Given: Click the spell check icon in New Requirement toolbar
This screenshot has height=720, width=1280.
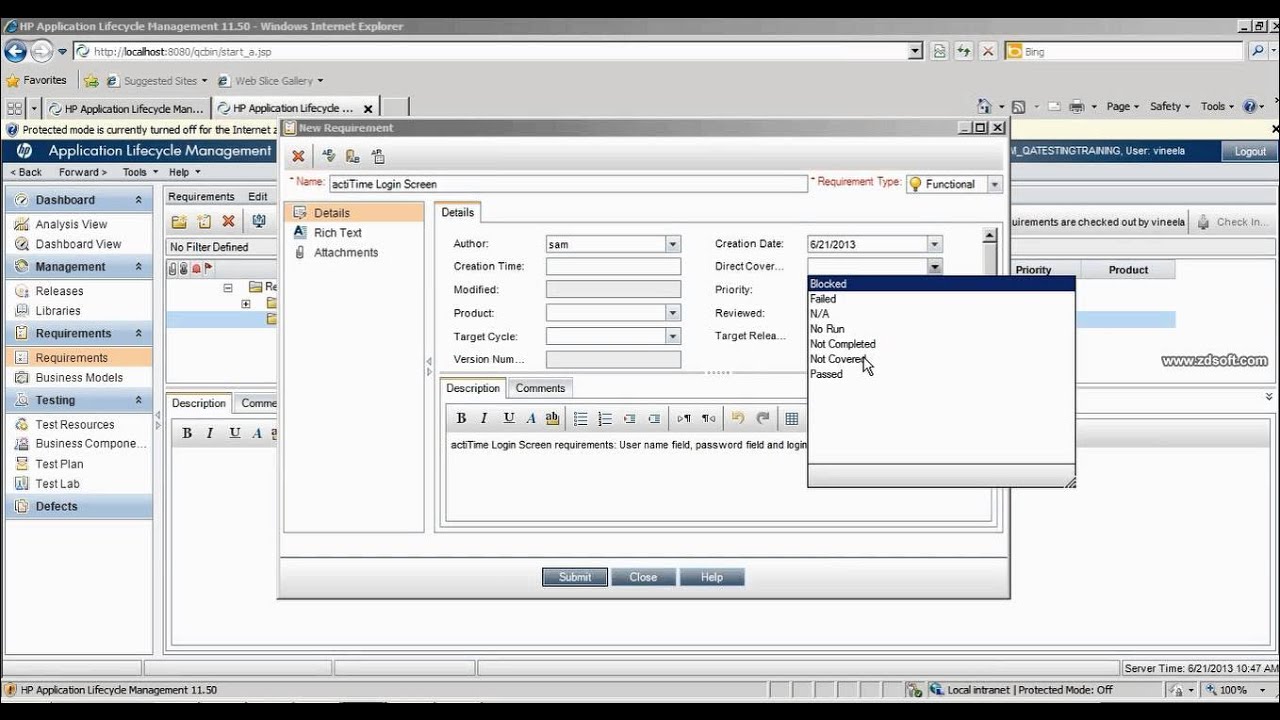Looking at the screenshot, I should coord(328,156).
